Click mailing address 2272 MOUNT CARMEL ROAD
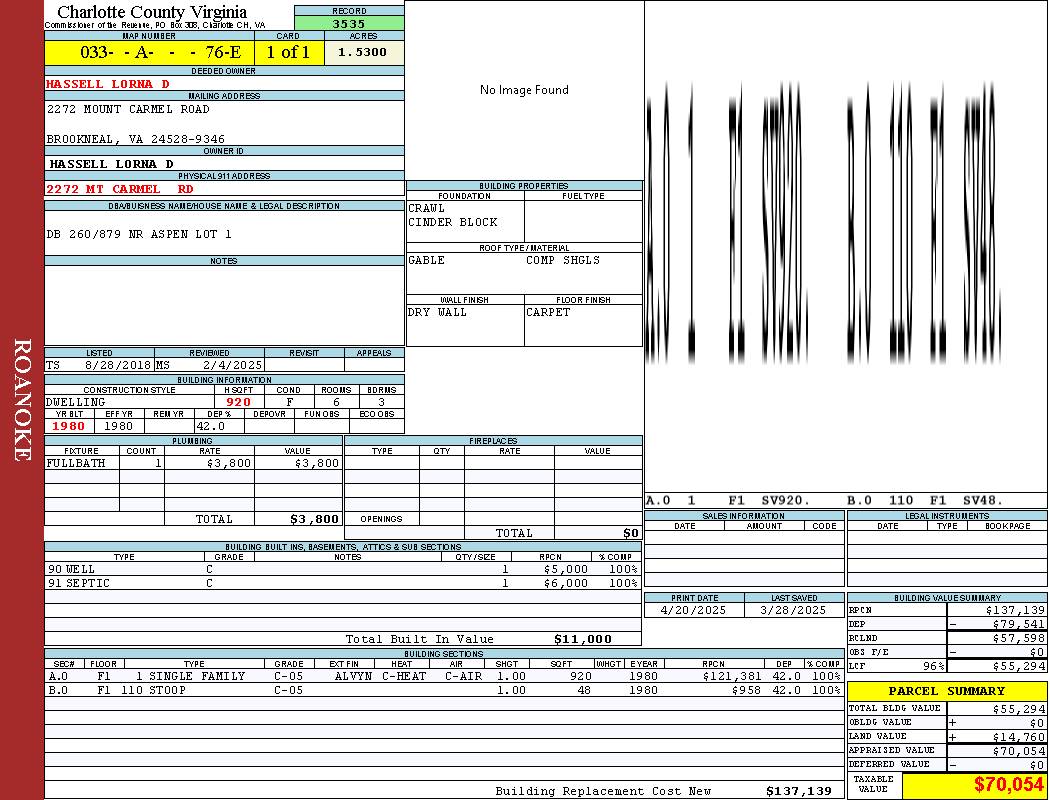Screen dimensions: 1050x800 point(128,108)
